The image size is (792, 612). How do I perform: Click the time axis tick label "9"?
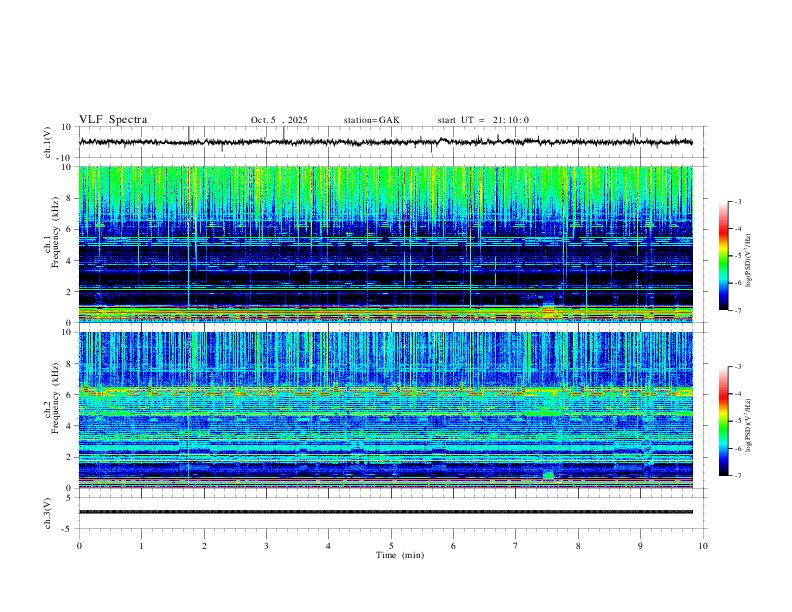640,546
